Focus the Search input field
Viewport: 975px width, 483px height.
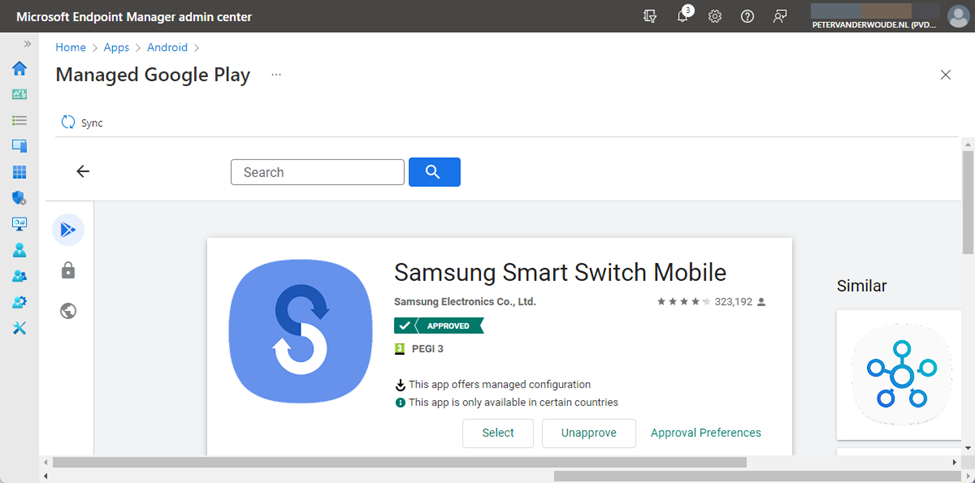(x=318, y=172)
